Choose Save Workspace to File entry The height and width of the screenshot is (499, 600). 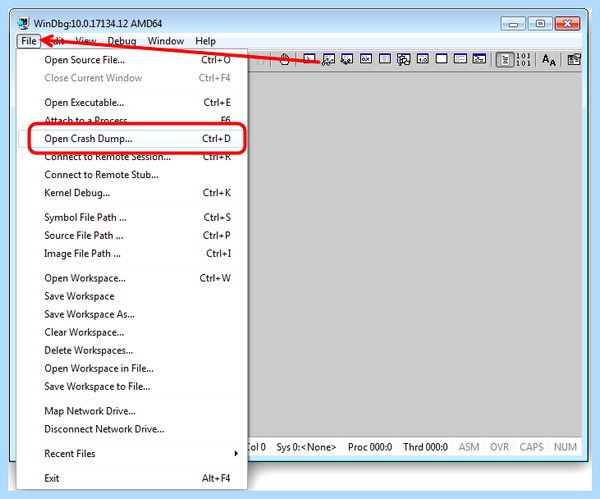pyautogui.click(x=132, y=386)
